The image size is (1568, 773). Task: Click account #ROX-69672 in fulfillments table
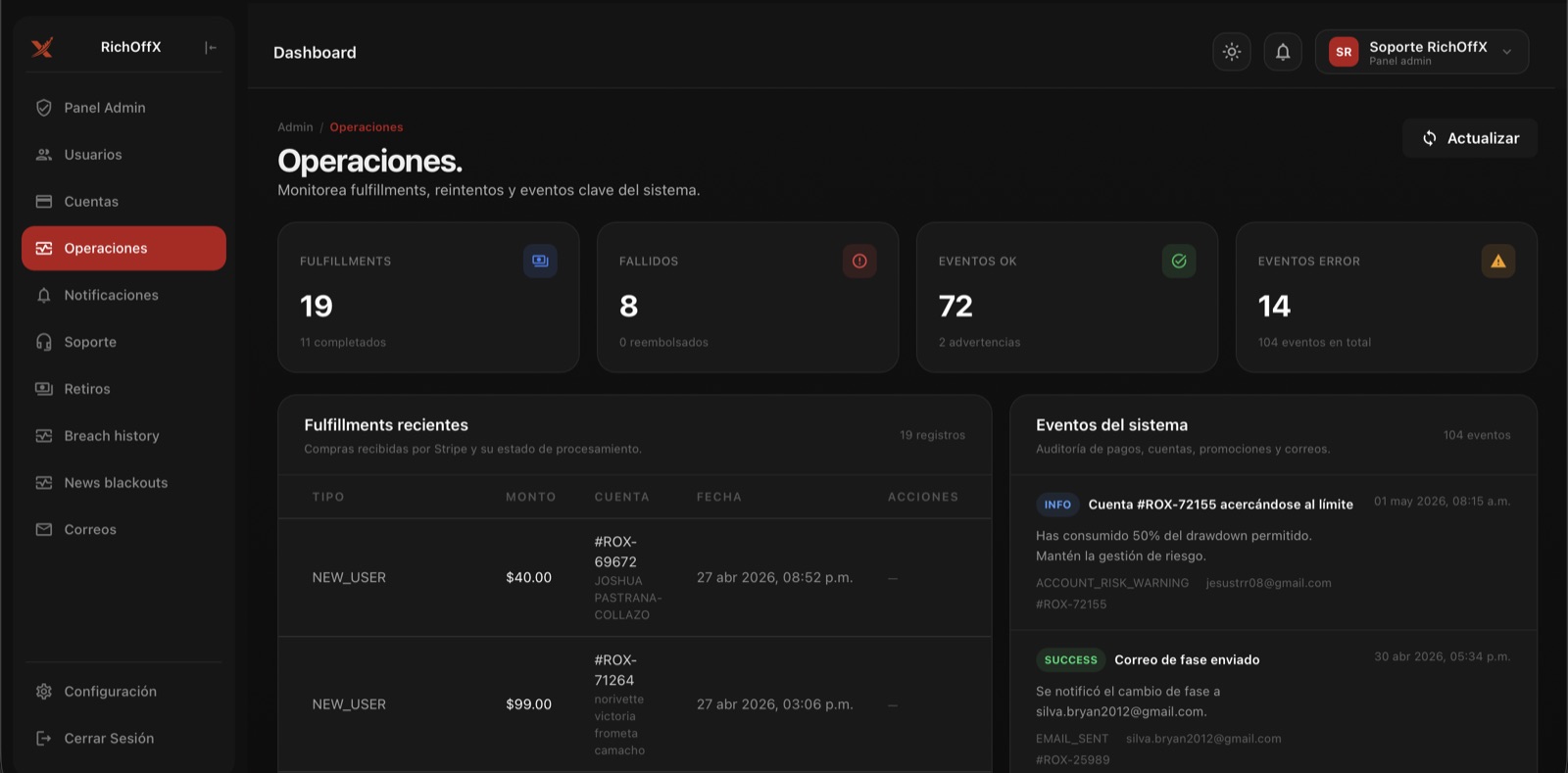pyautogui.click(x=615, y=552)
